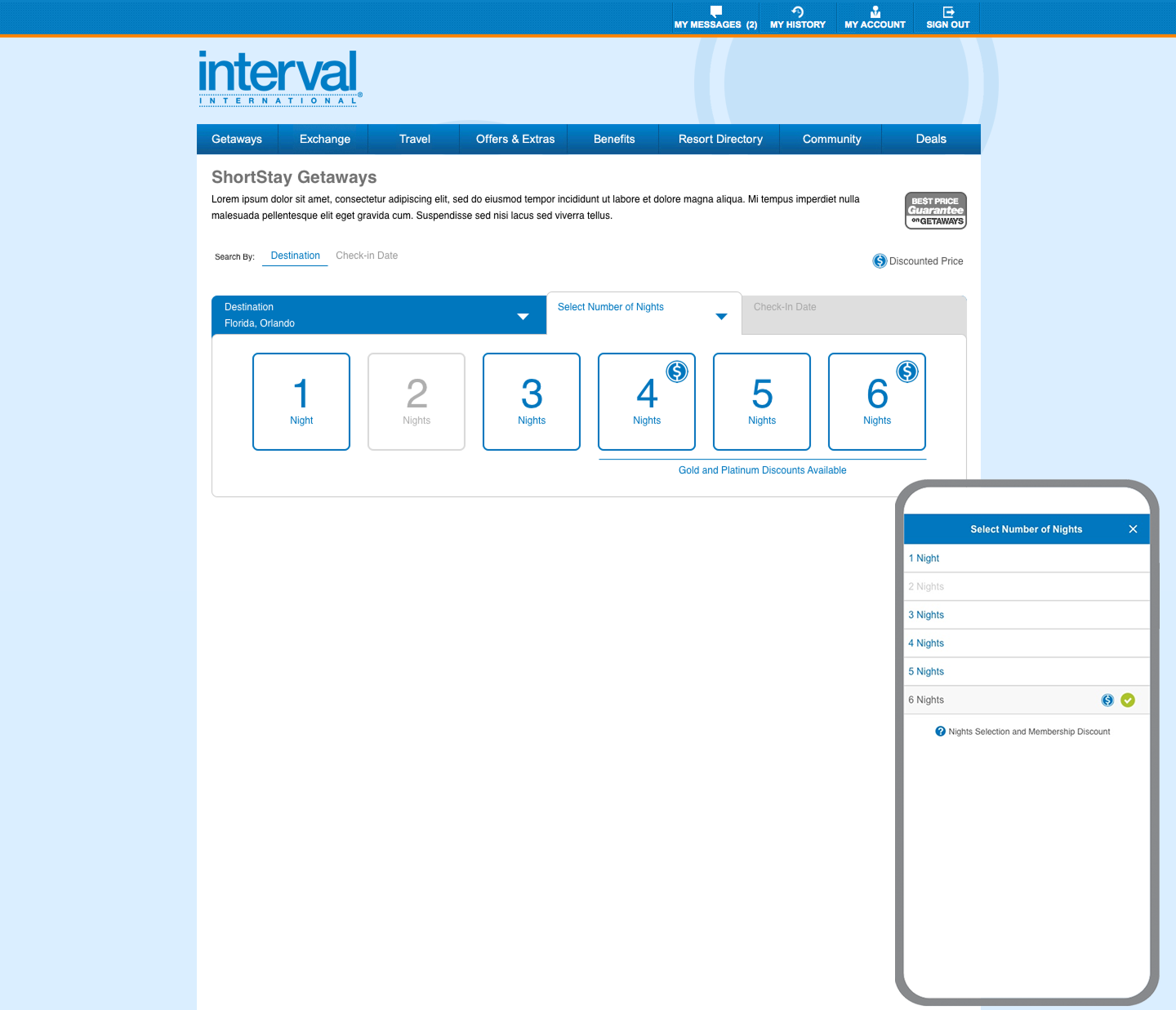The height and width of the screenshot is (1010, 1176).
Task: Open the Check-In Date selector
Action: tap(853, 315)
